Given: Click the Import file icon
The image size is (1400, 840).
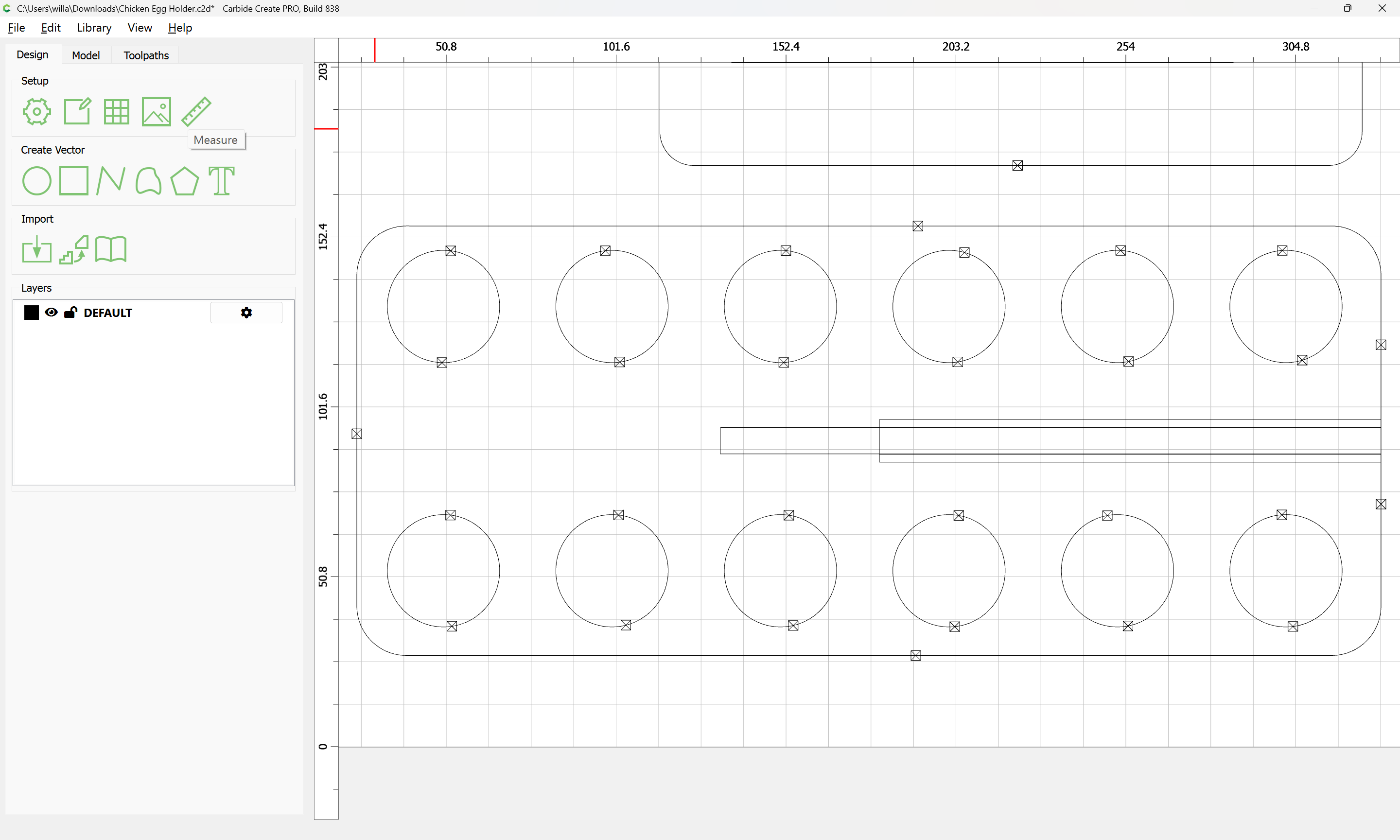Looking at the screenshot, I should 37,250.
